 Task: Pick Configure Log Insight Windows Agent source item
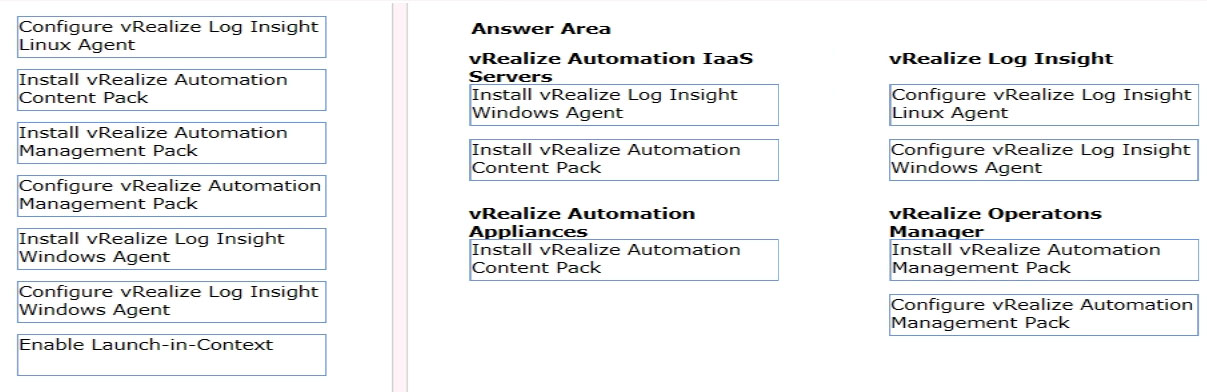click(x=172, y=302)
